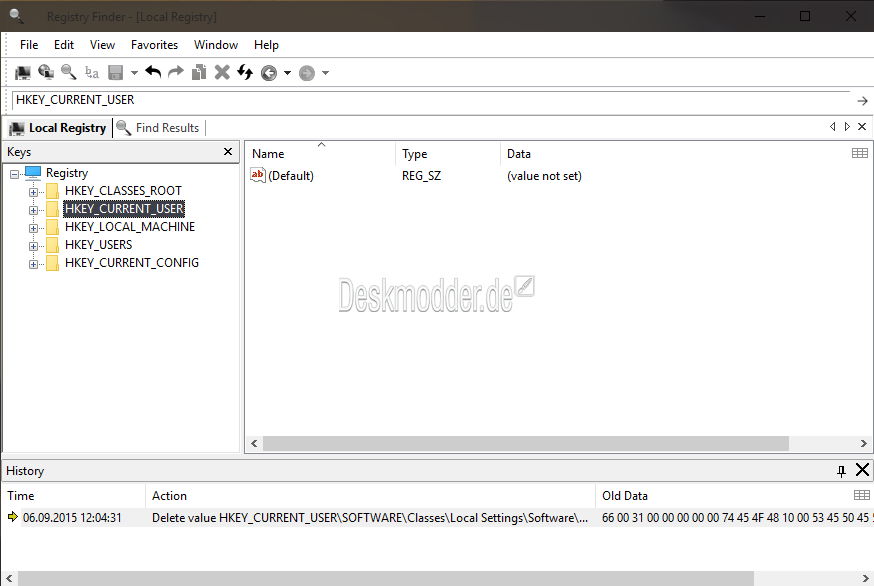The height and width of the screenshot is (586, 874).
Task: Open the Favorites menu
Action: (154, 45)
